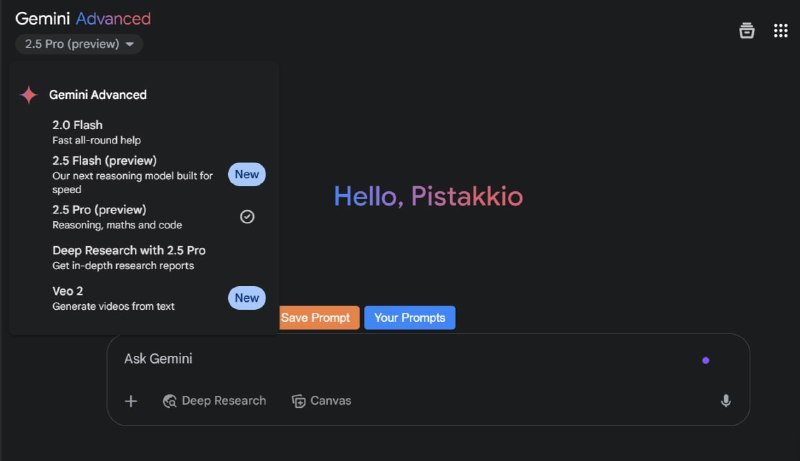Open the Google apps grid icon
Viewport: 800px width, 461px height.
[x=780, y=31]
